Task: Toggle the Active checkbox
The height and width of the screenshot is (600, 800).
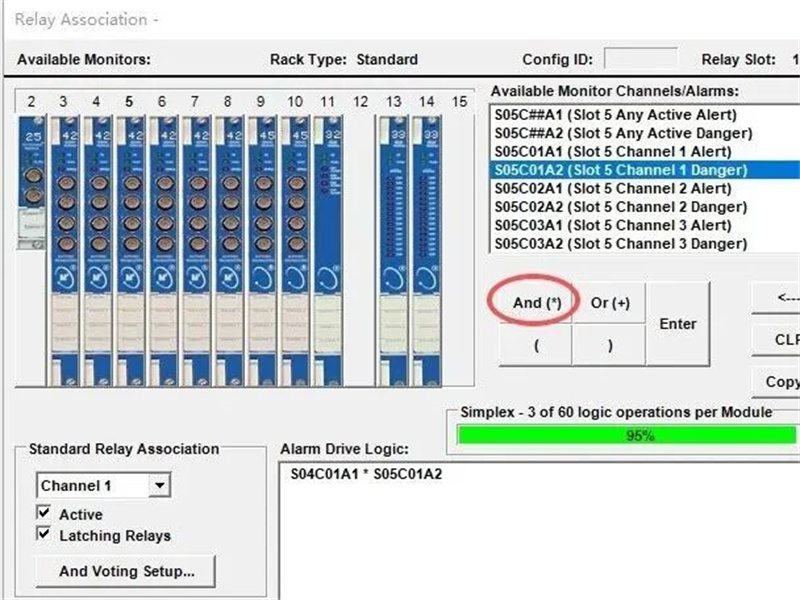Action: (x=43, y=514)
